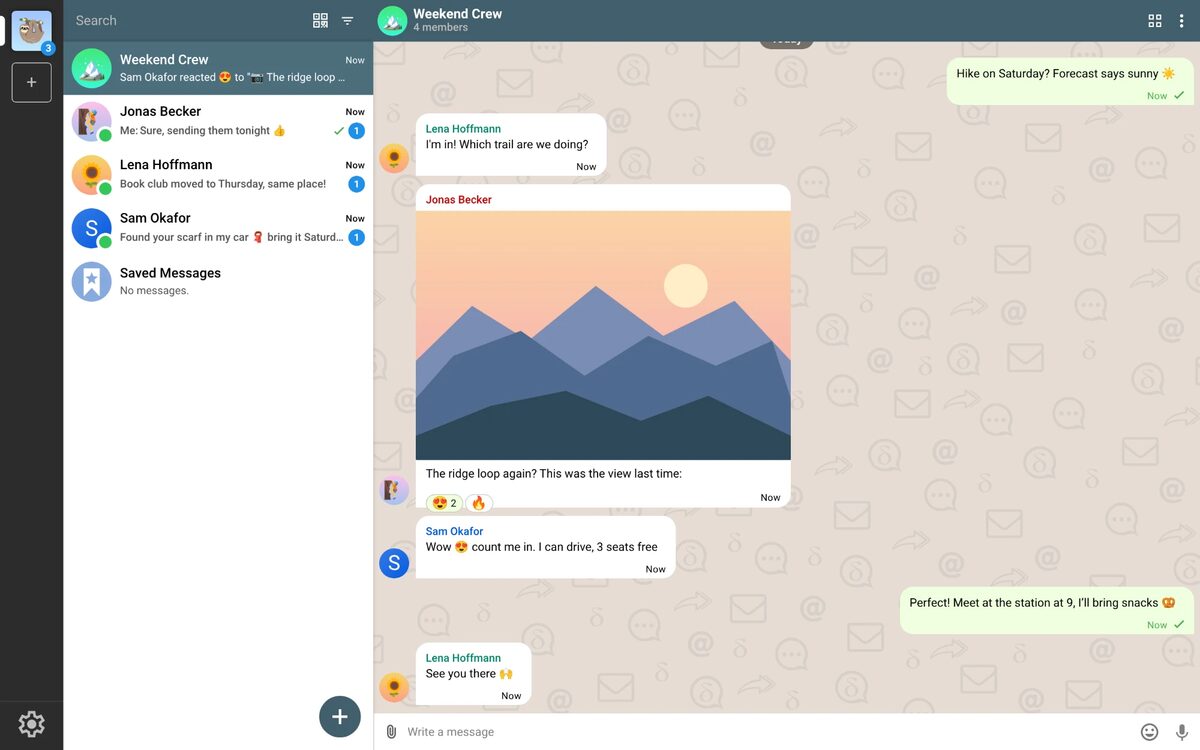Image resolution: width=1200 pixels, height=750 pixels.
Task: Open the chat list filter icon
Action: tap(347, 20)
